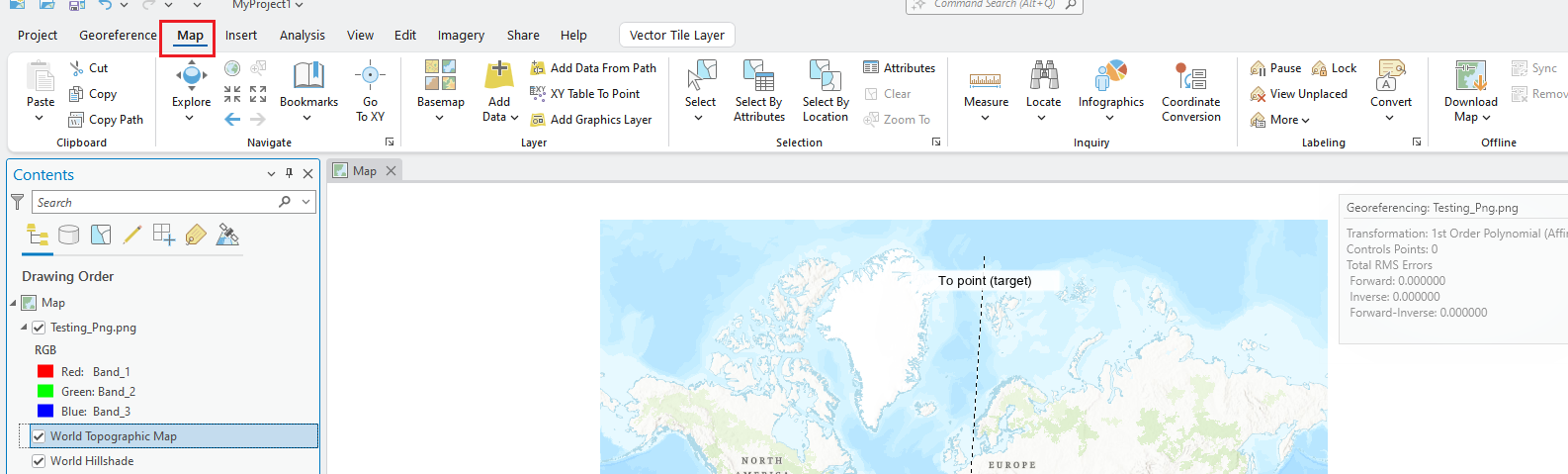Click Add Graphics Layer
The image size is (1568, 474).
(x=591, y=120)
